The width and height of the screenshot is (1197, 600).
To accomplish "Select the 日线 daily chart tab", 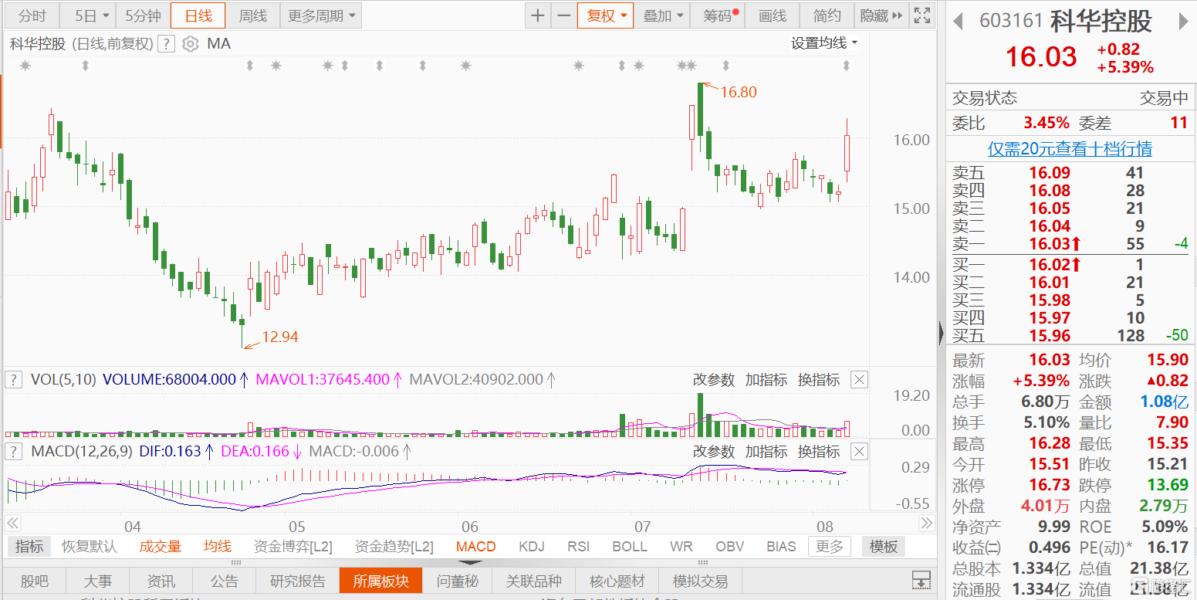I will pos(198,15).
